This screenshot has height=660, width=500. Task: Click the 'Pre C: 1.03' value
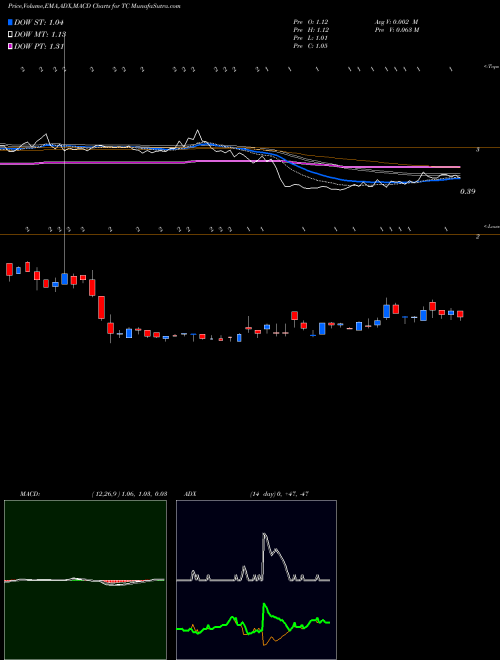[x=311, y=46]
